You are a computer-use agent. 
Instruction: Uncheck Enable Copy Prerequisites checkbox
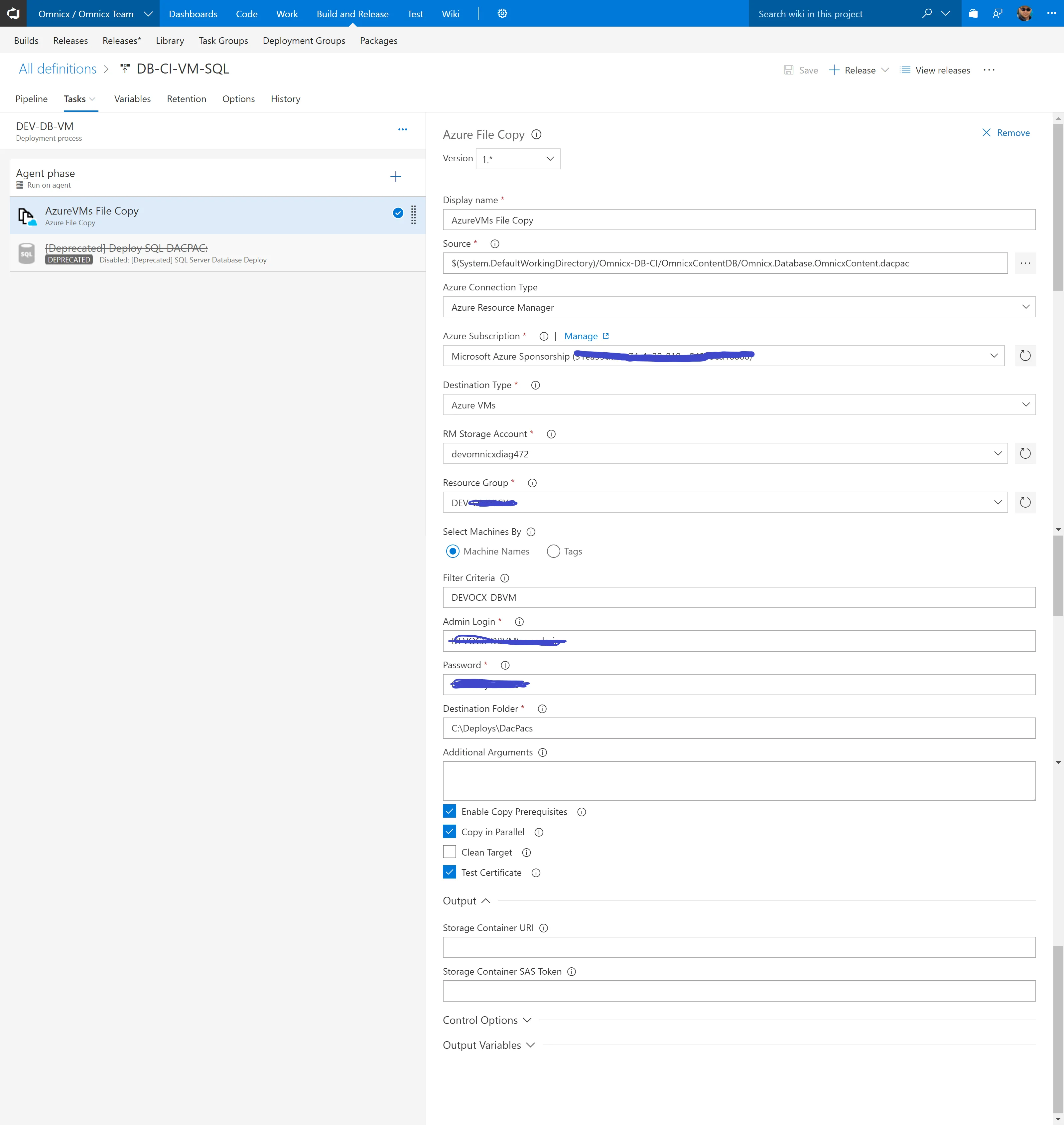pos(449,811)
